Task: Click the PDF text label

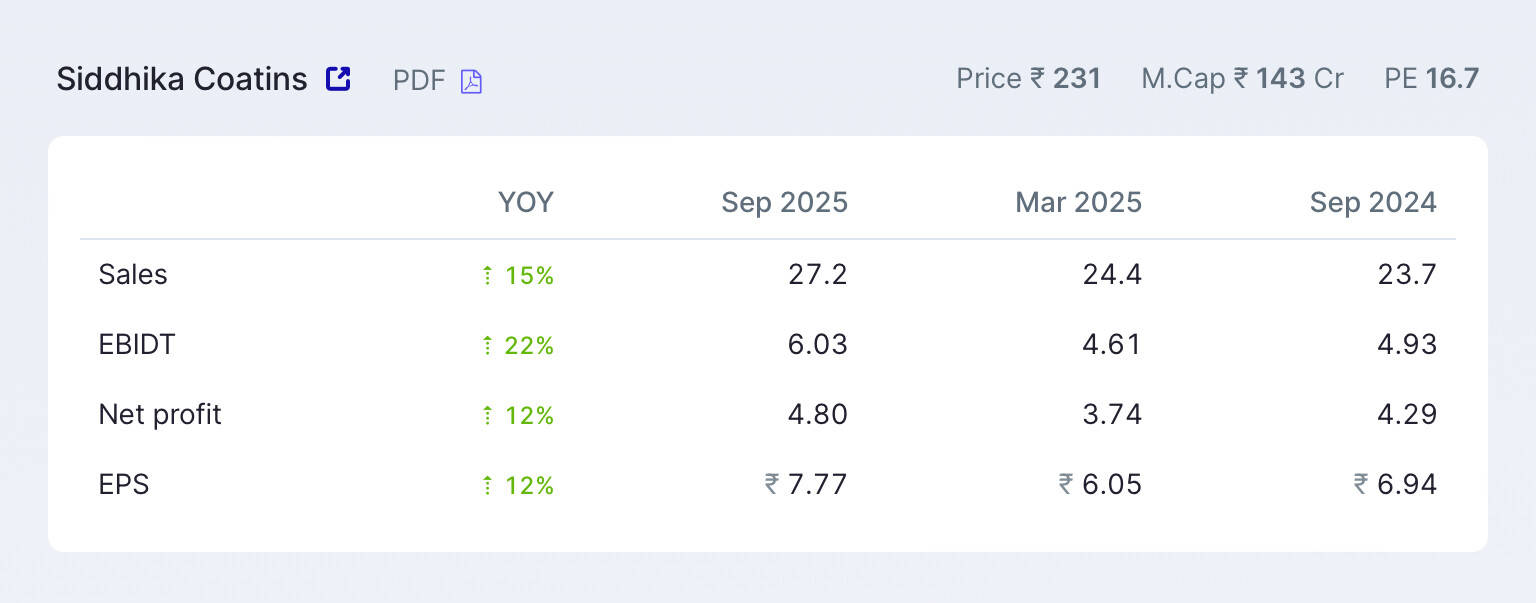Action: coord(419,80)
